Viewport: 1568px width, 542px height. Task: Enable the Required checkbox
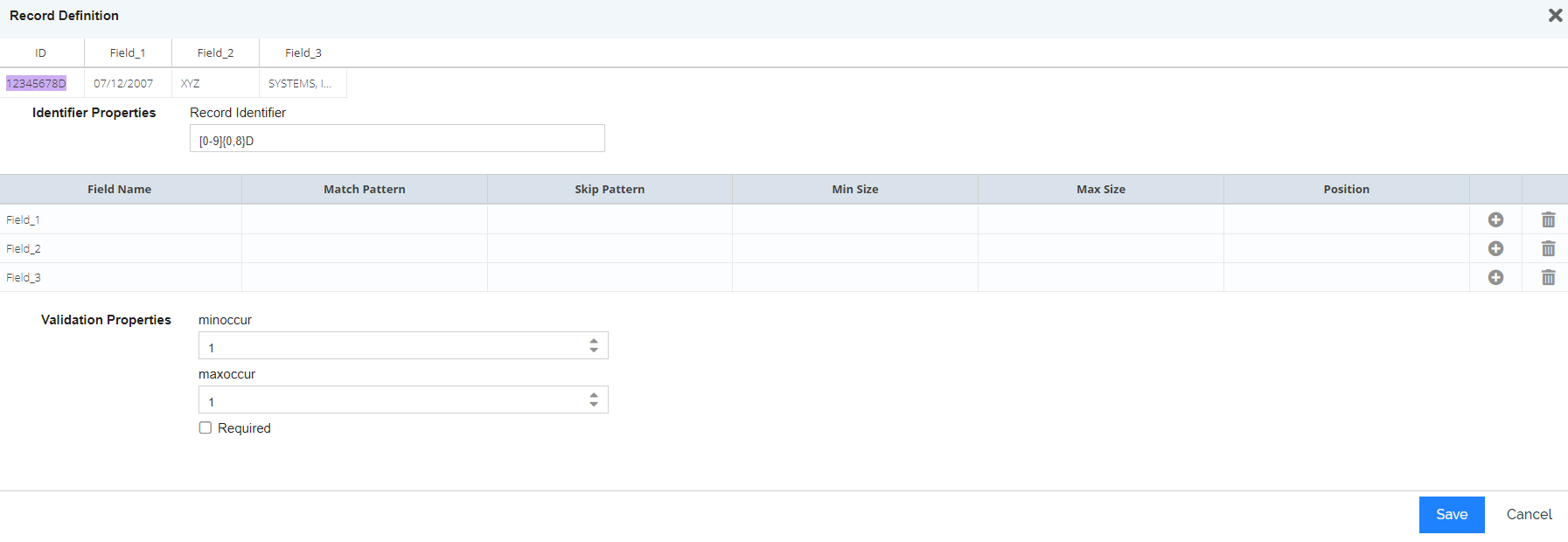coord(206,427)
